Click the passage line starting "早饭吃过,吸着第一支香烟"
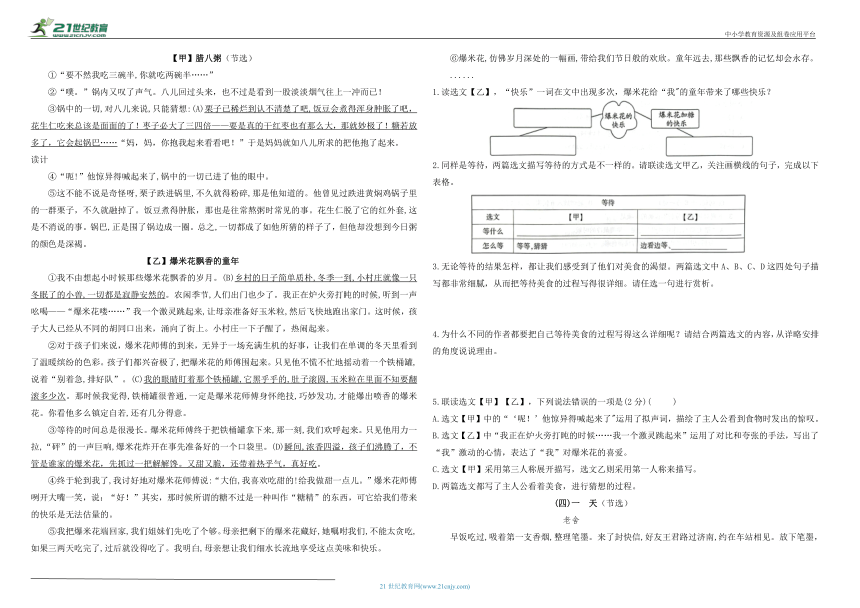The height and width of the screenshot is (608, 860). pos(634,537)
